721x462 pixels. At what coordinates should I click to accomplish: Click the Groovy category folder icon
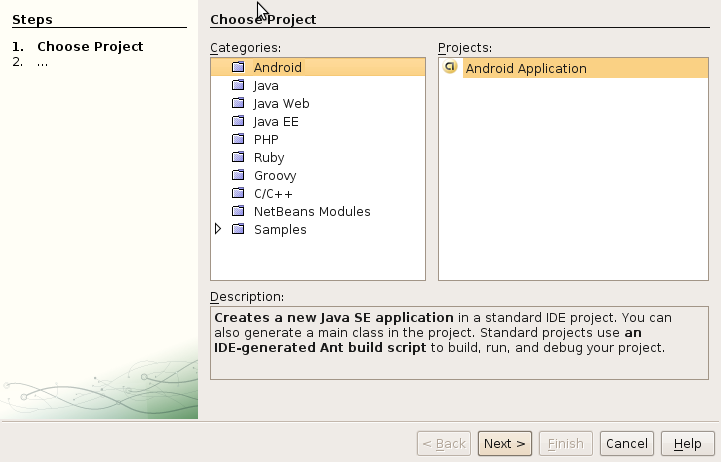[238, 176]
